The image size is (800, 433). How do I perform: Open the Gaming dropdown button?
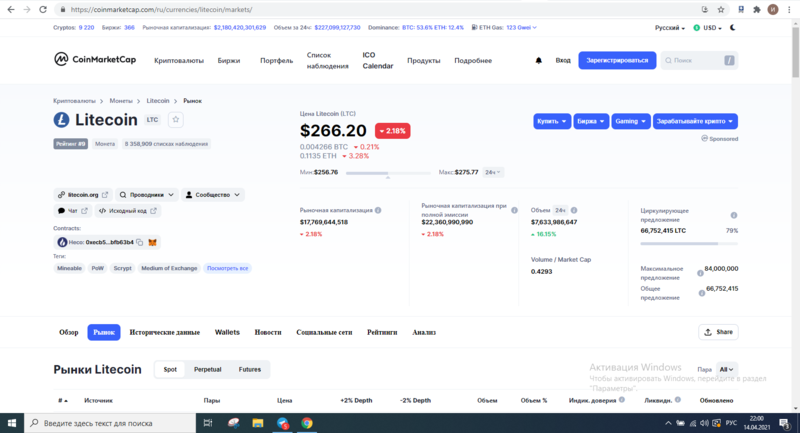pyautogui.click(x=631, y=121)
